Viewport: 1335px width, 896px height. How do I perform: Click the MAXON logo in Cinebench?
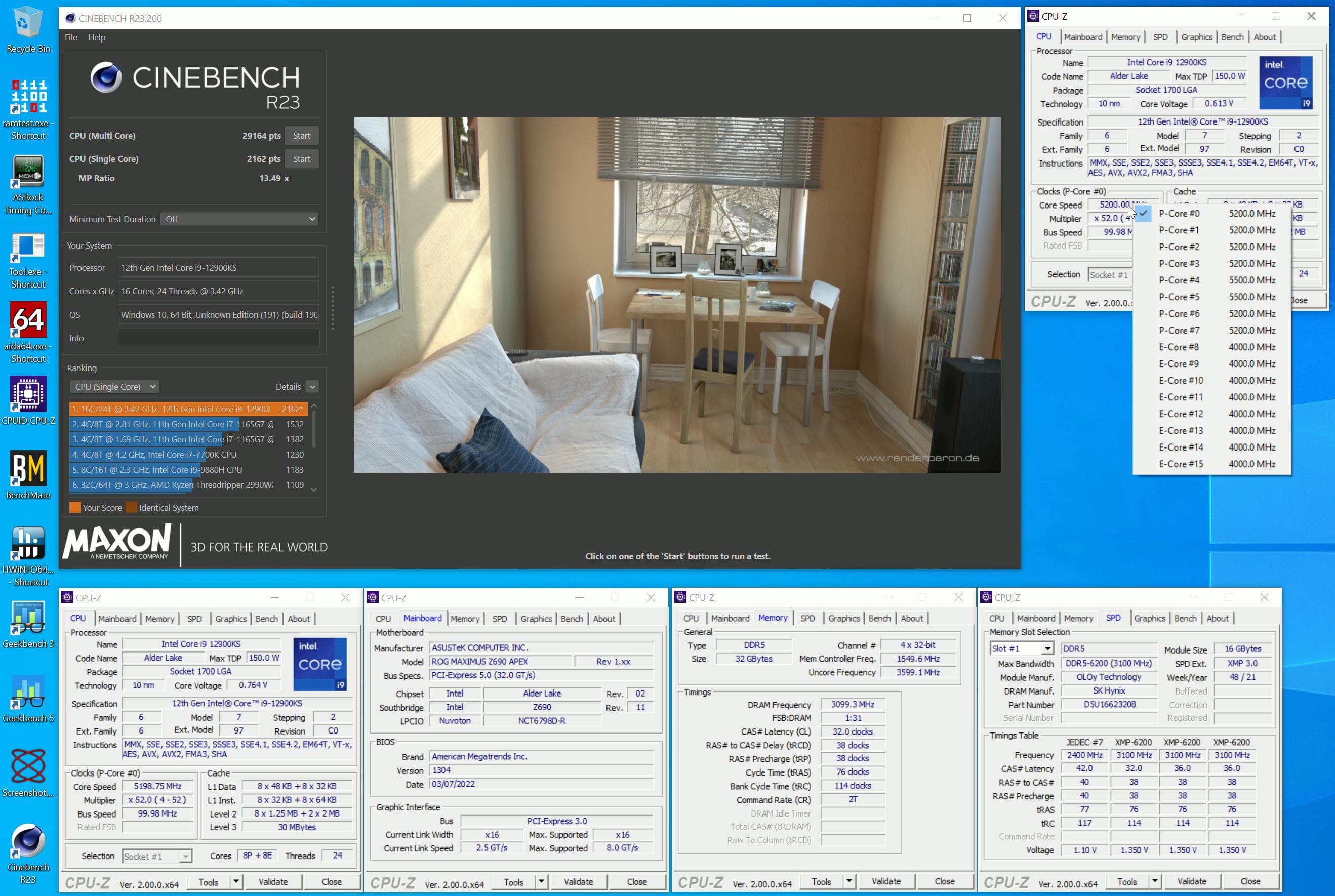[117, 542]
